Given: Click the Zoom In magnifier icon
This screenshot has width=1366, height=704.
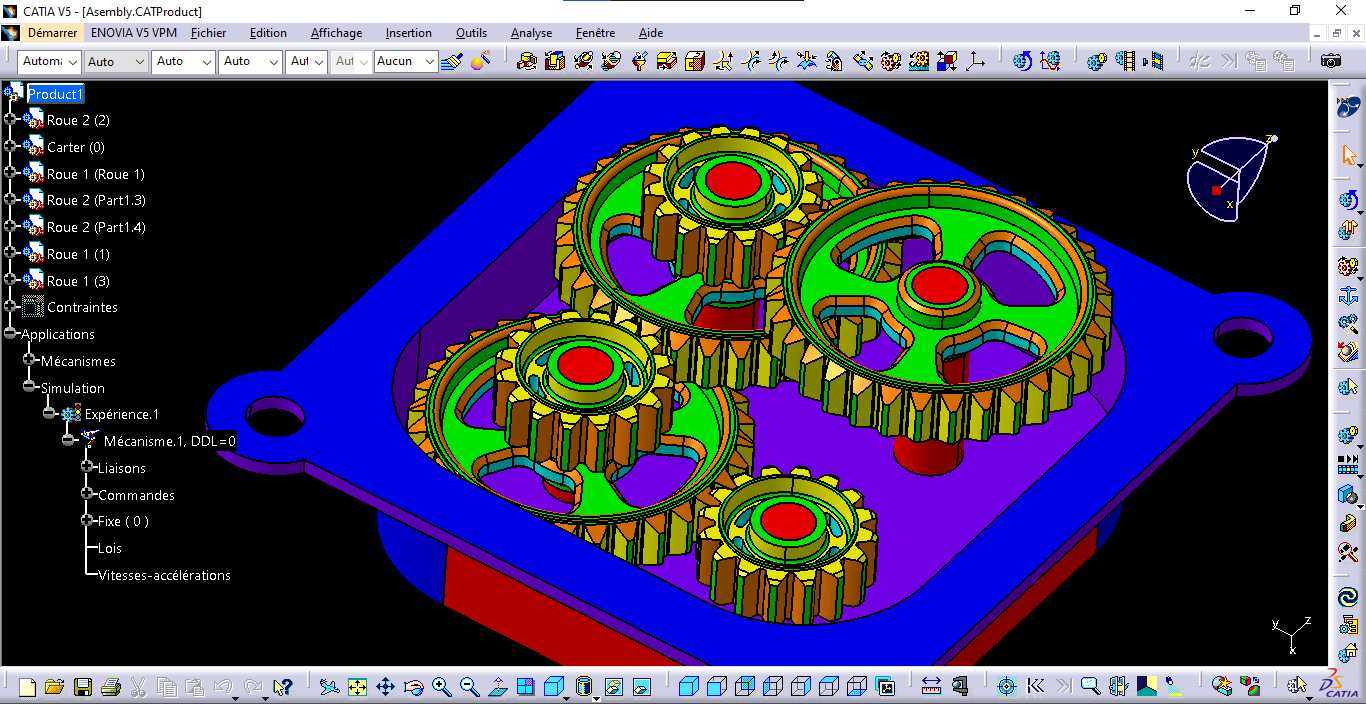Looking at the screenshot, I should click(441, 687).
